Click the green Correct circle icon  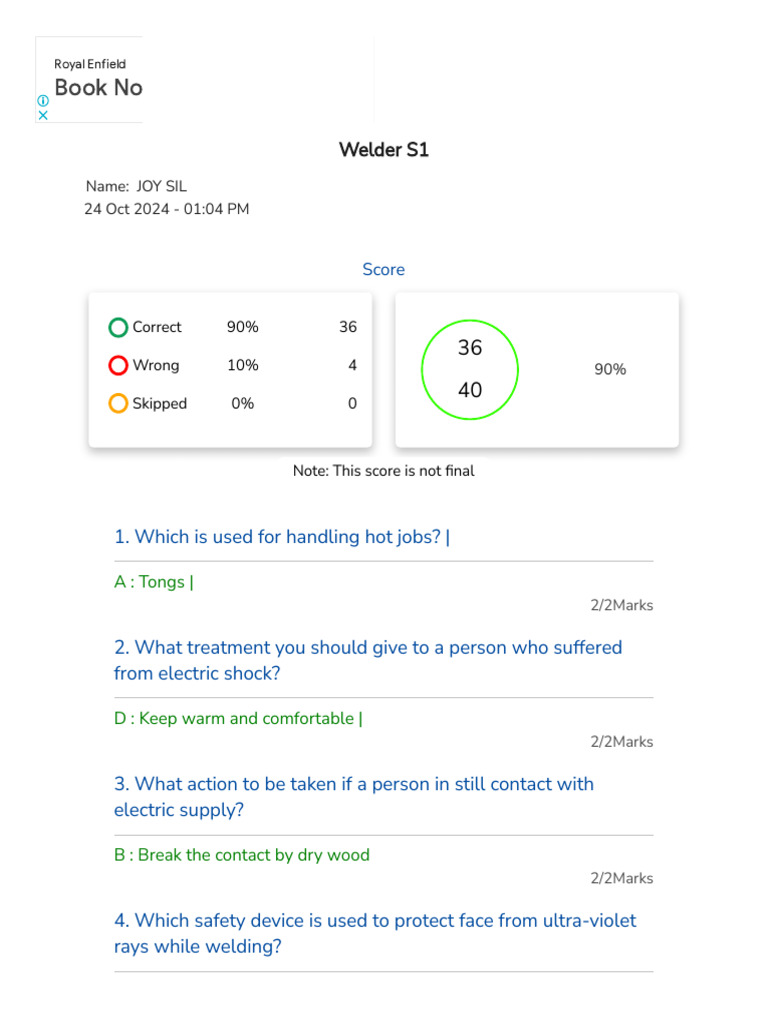[x=118, y=327]
